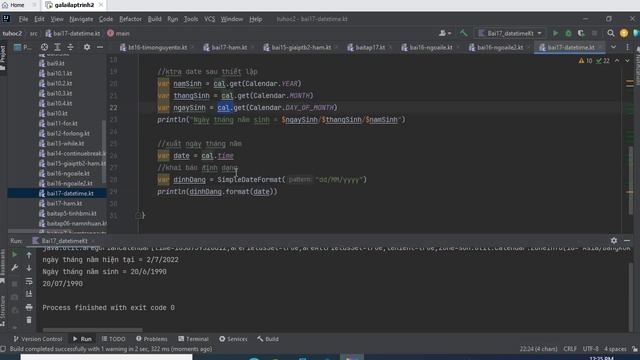Hide the Run tool window
640x360 pixels.
tap(627, 241)
